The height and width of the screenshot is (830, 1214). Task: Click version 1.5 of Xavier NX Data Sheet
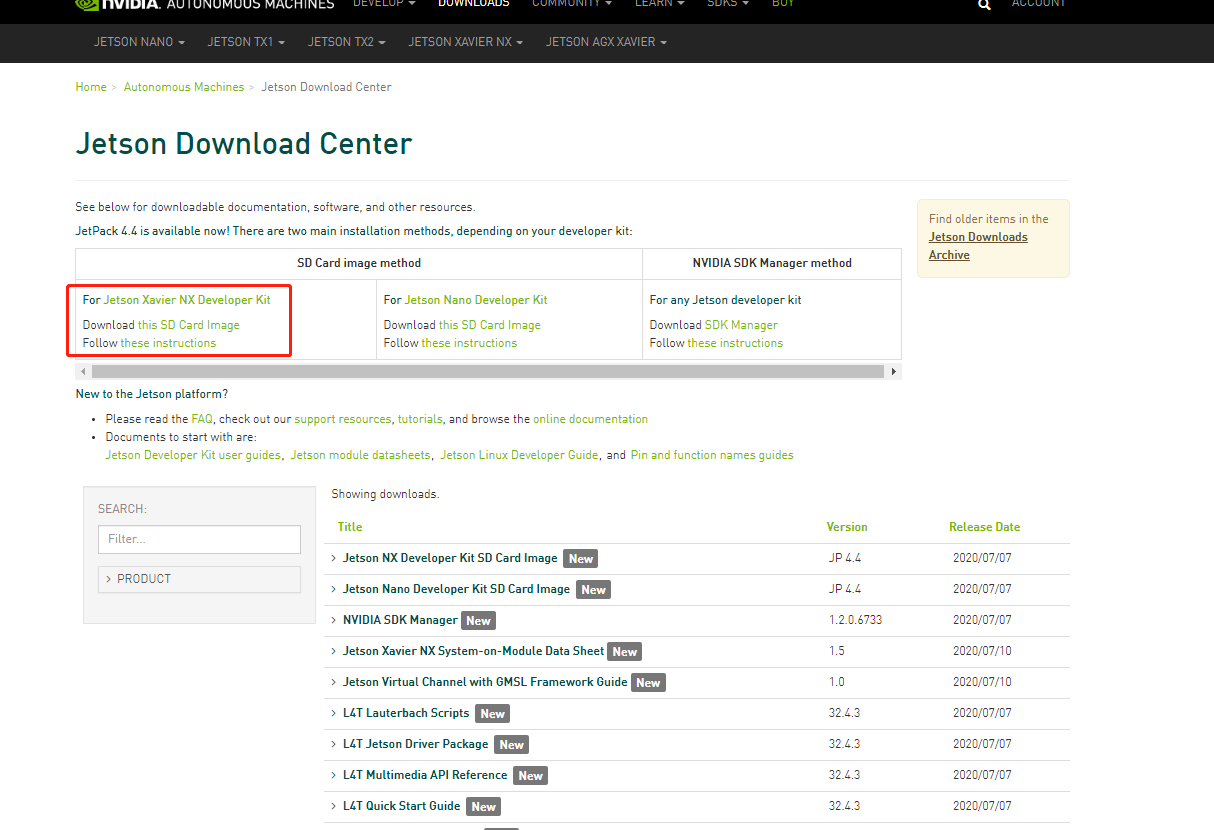(837, 651)
